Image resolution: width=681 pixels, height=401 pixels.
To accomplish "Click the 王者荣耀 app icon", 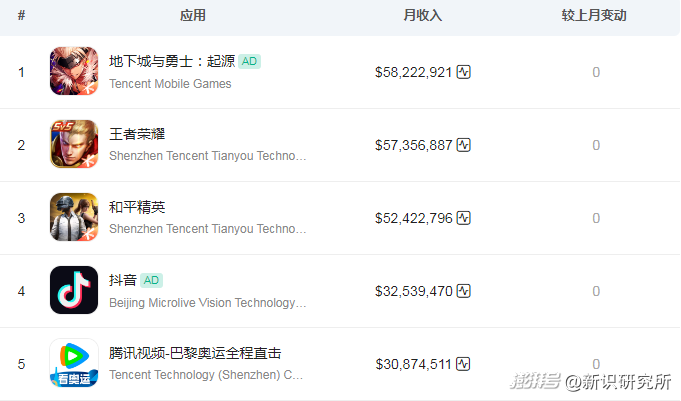I will tap(74, 145).
